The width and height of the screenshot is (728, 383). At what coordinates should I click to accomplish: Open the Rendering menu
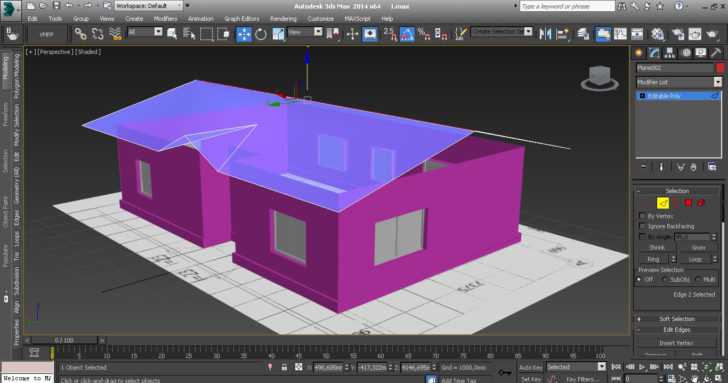tap(283, 19)
